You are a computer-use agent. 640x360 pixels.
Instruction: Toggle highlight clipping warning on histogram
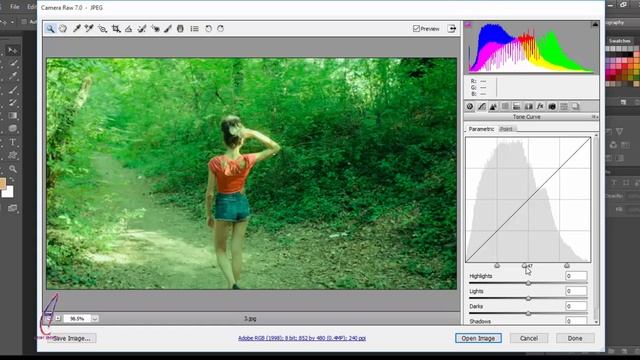click(595, 24)
